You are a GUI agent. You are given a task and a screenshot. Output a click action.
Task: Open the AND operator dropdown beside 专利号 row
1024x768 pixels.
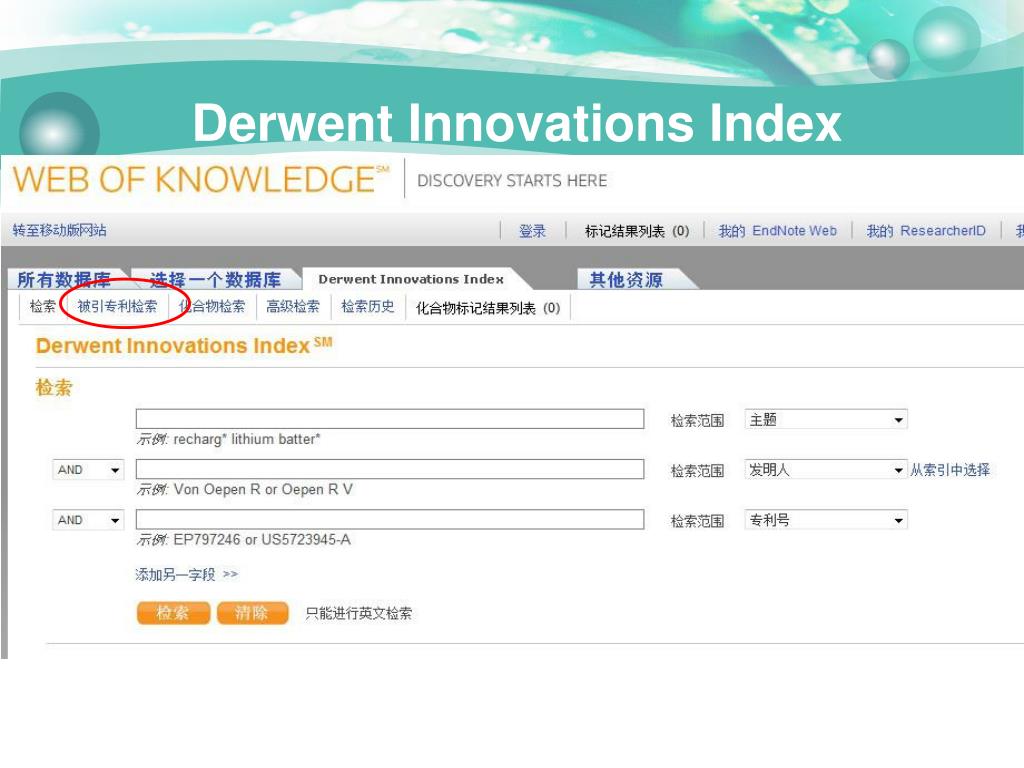[88, 520]
